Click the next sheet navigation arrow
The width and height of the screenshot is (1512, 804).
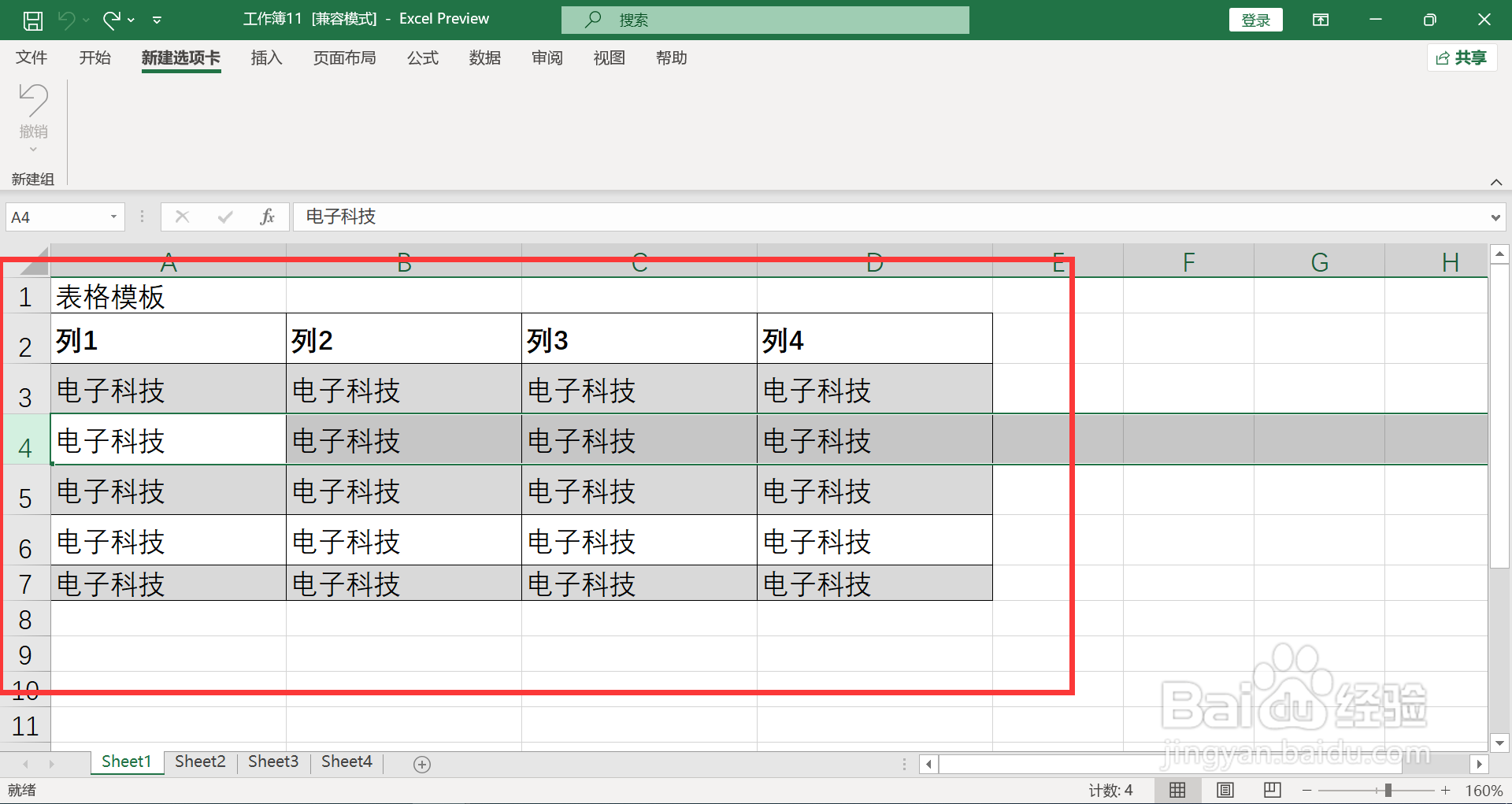(52, 764)
